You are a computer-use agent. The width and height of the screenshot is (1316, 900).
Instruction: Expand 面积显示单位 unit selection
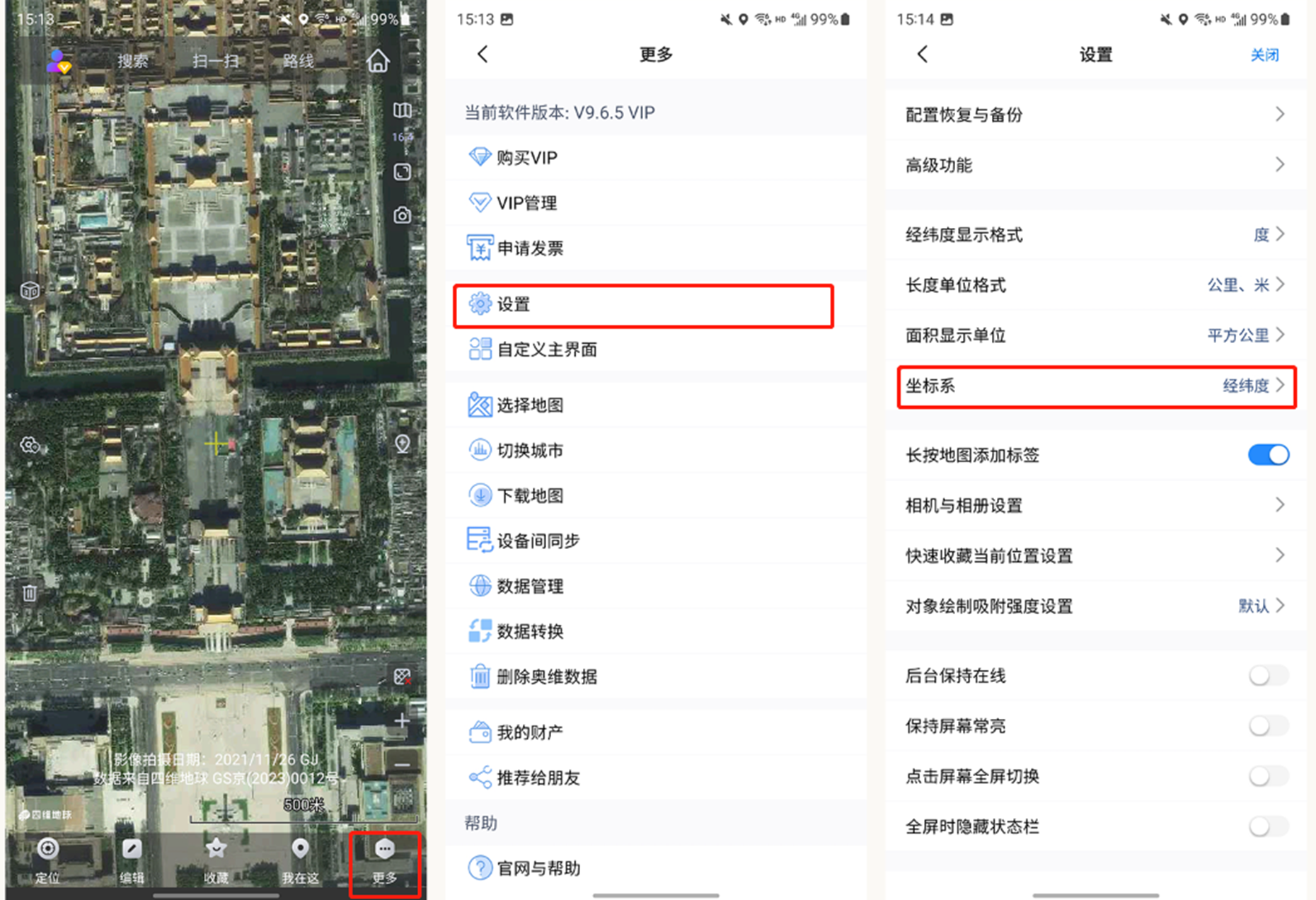1095,335
